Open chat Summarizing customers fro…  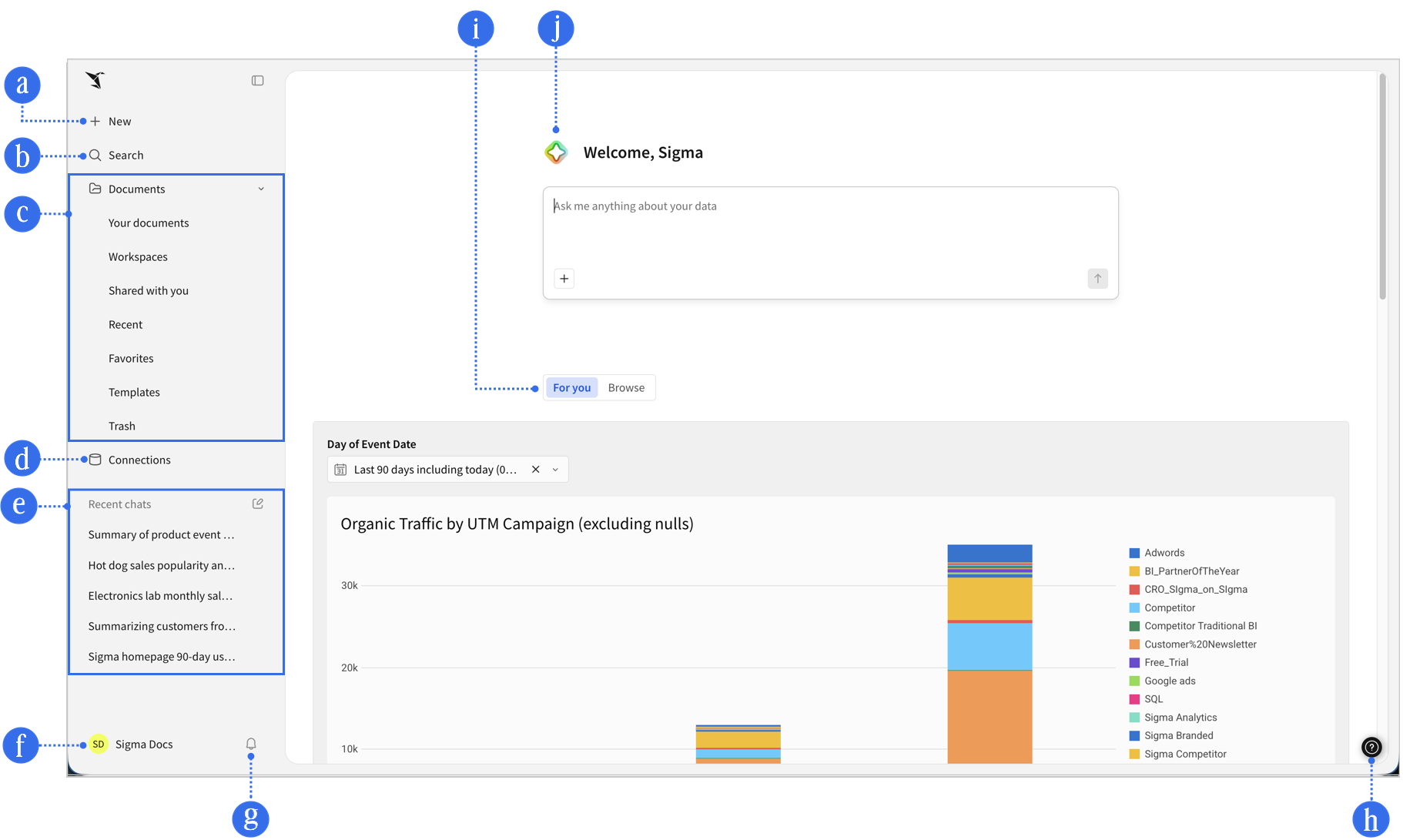(162, 626)
